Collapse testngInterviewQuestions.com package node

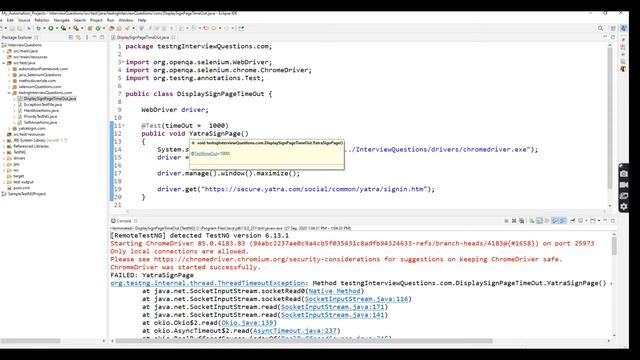9,93
